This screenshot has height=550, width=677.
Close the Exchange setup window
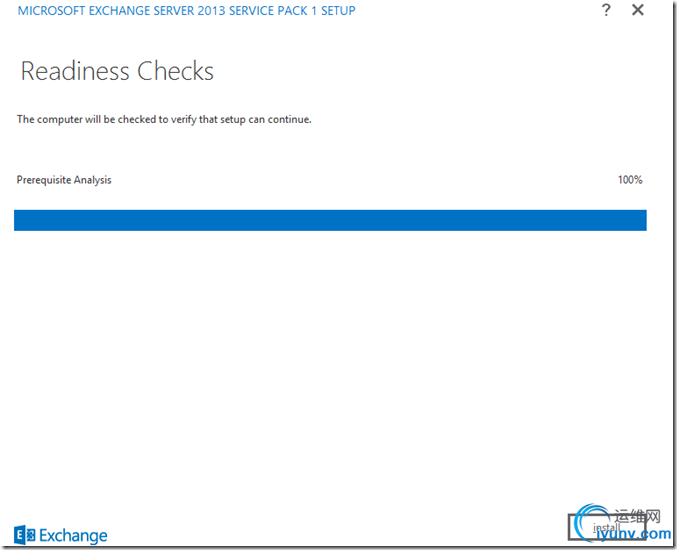[638, 10]
